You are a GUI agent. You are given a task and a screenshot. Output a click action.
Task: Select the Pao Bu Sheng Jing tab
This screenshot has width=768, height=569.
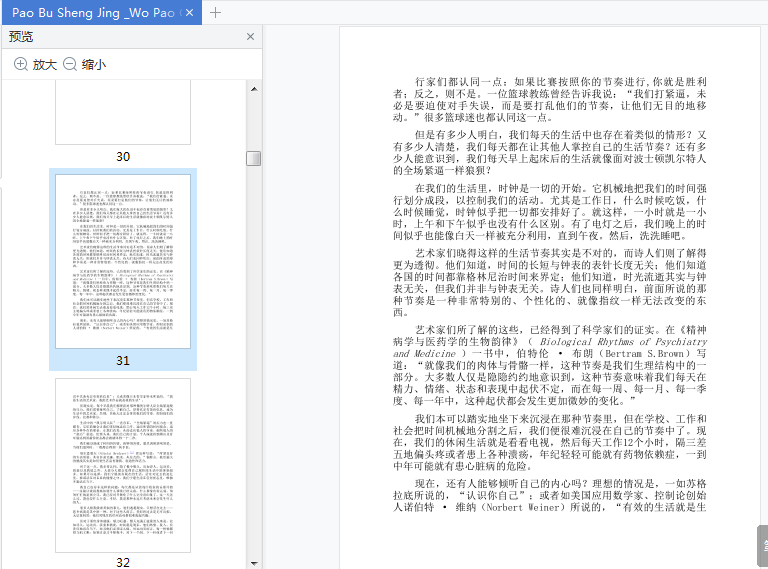102,13
